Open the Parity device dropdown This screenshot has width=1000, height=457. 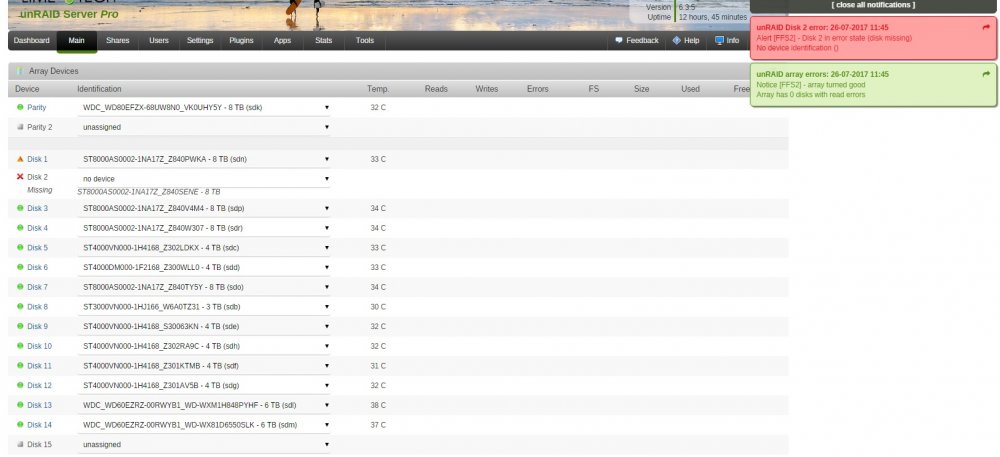(x=204, y=107)
